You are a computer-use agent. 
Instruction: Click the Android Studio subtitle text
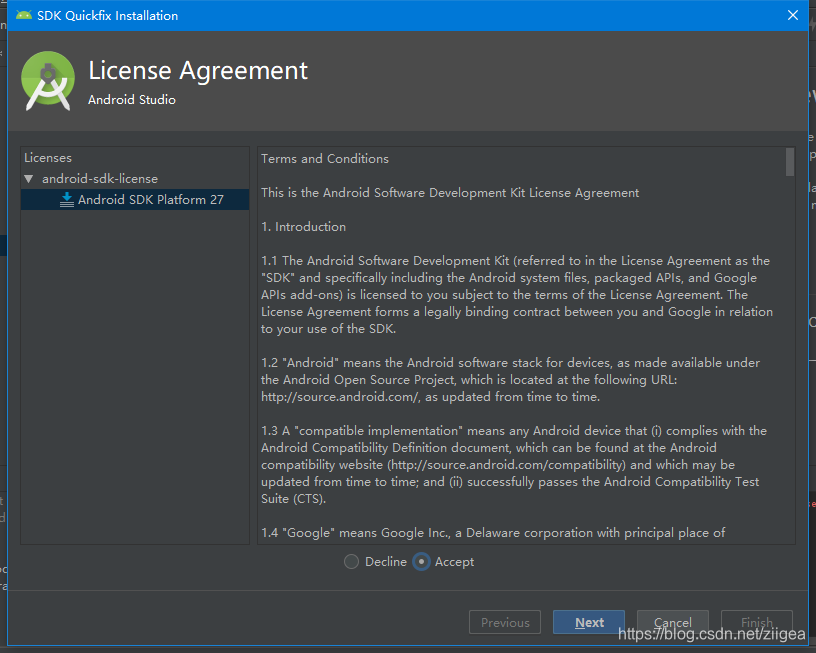pos(132,99)
